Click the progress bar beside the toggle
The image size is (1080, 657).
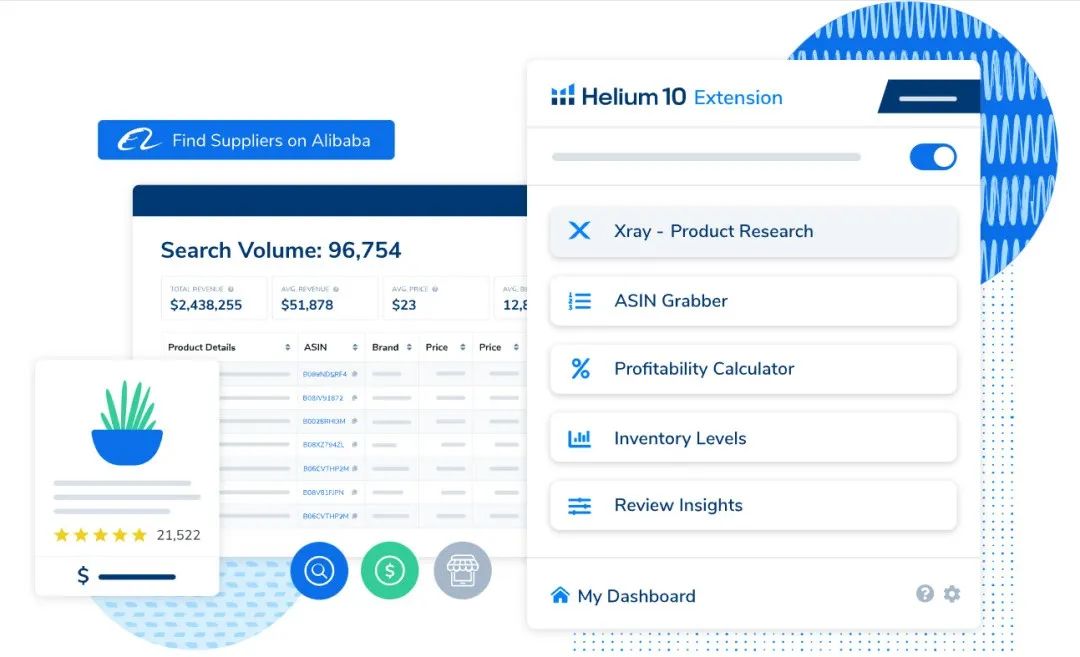point(706,157)
